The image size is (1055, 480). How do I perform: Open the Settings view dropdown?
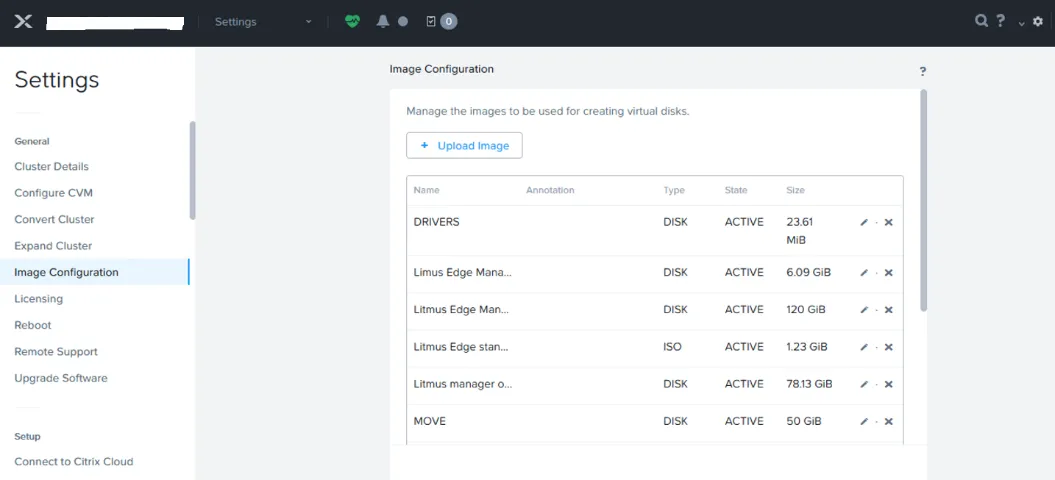tap(263, 22)
